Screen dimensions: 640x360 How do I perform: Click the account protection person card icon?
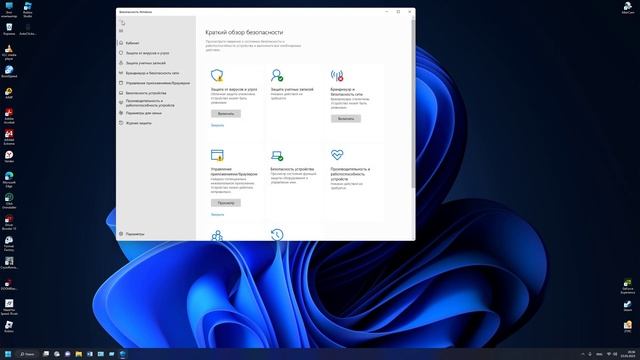coord(277,76)
